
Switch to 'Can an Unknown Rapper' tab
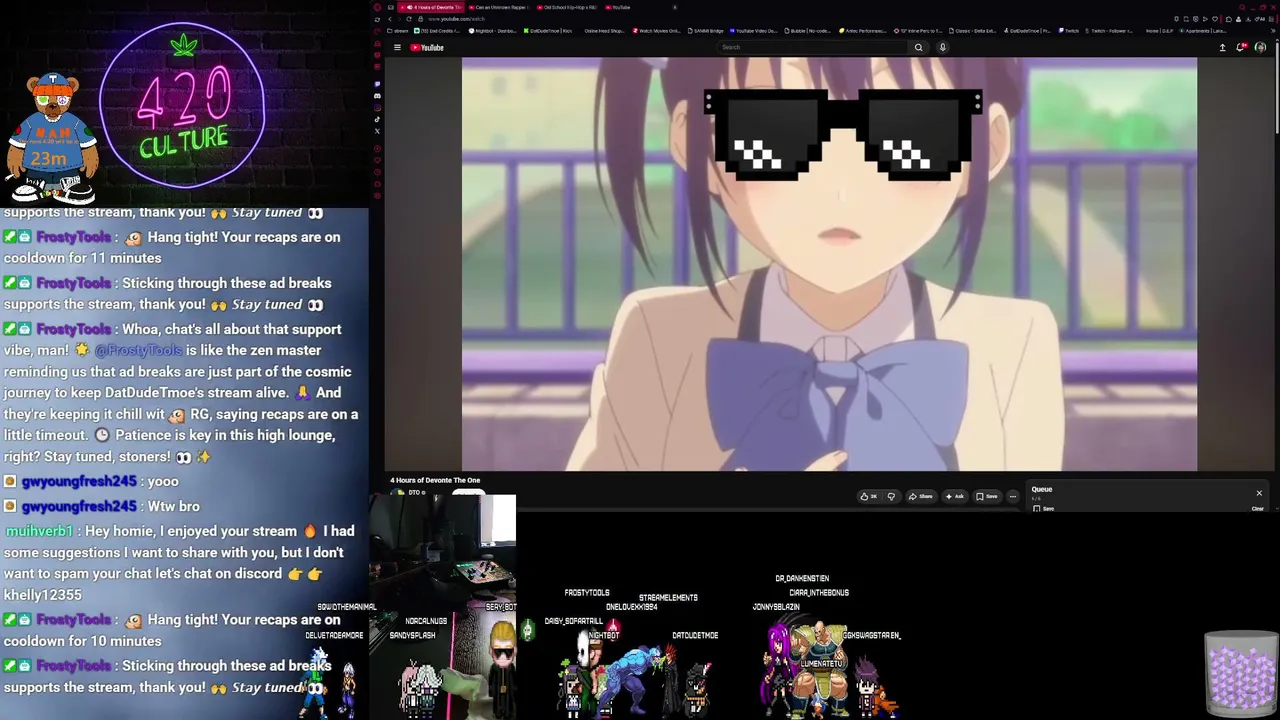499,7
